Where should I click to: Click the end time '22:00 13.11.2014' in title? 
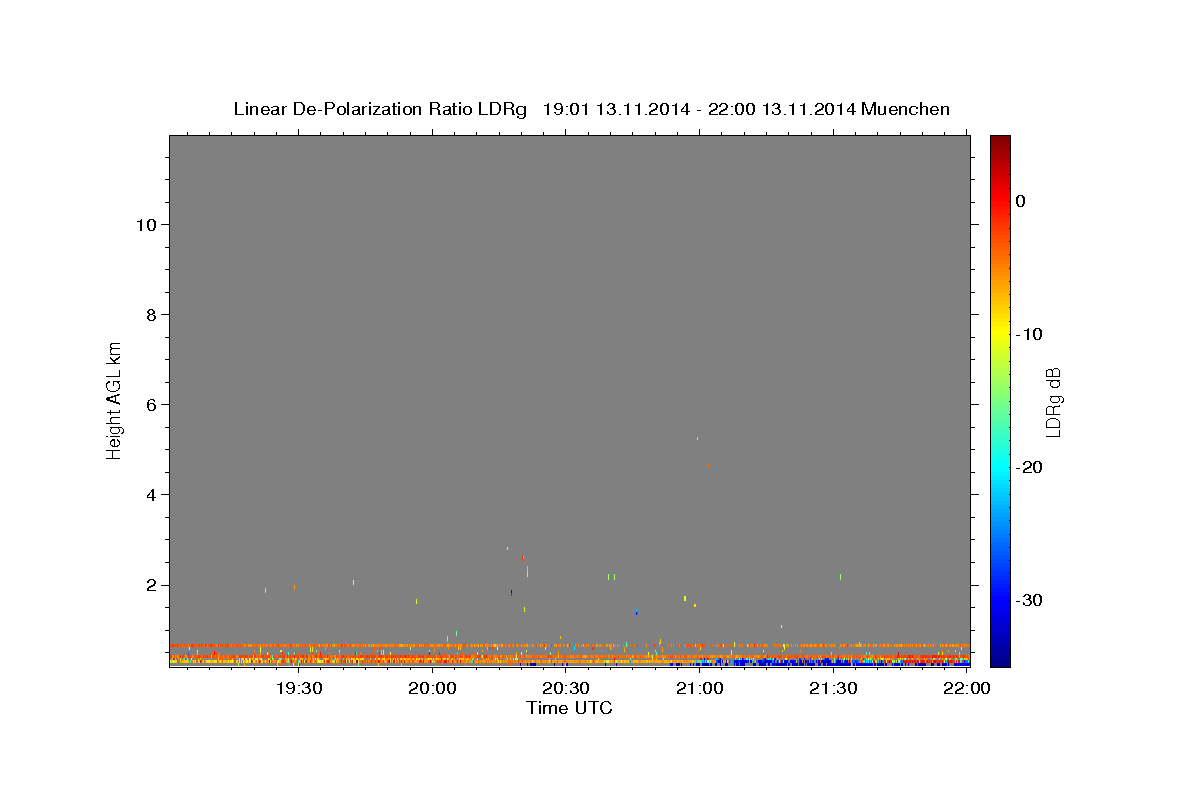coord(782,109)
